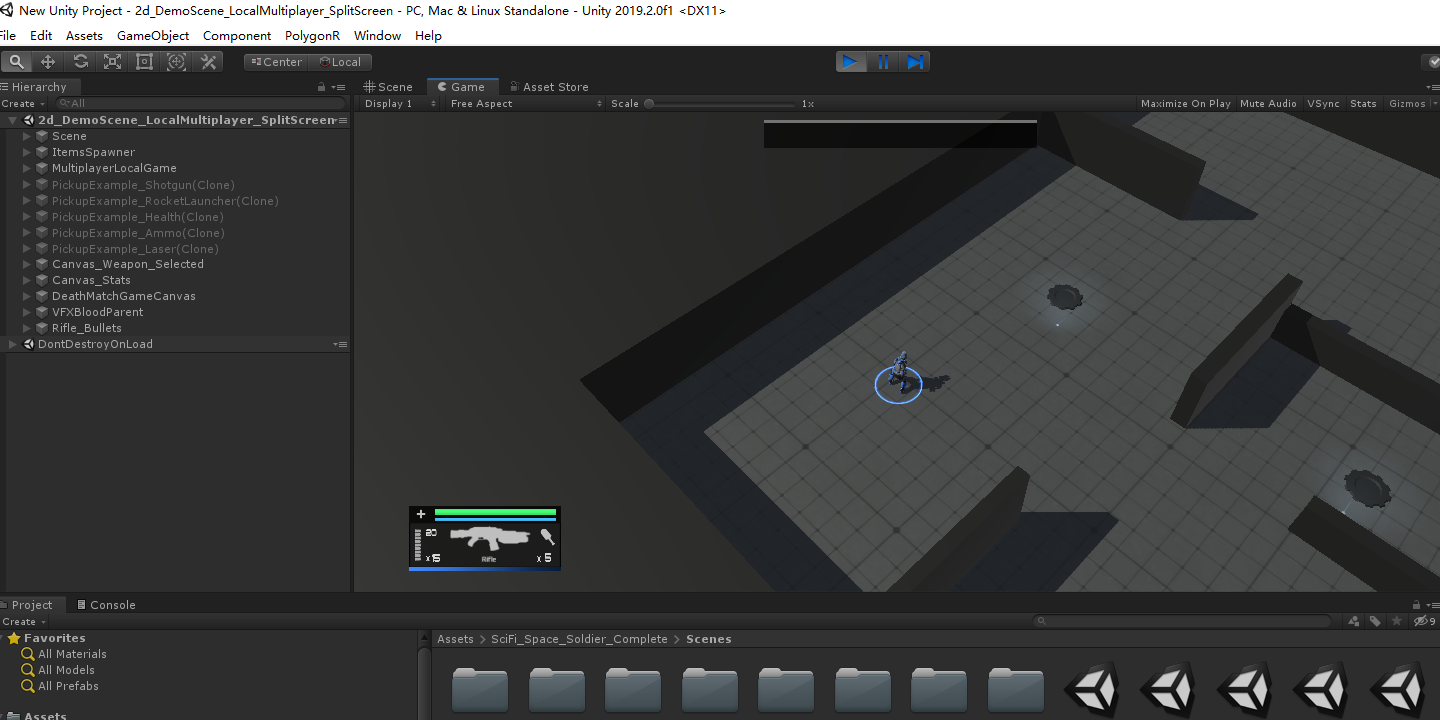Switch to the Game tab

pyautogui.click(x=462, y=87)
